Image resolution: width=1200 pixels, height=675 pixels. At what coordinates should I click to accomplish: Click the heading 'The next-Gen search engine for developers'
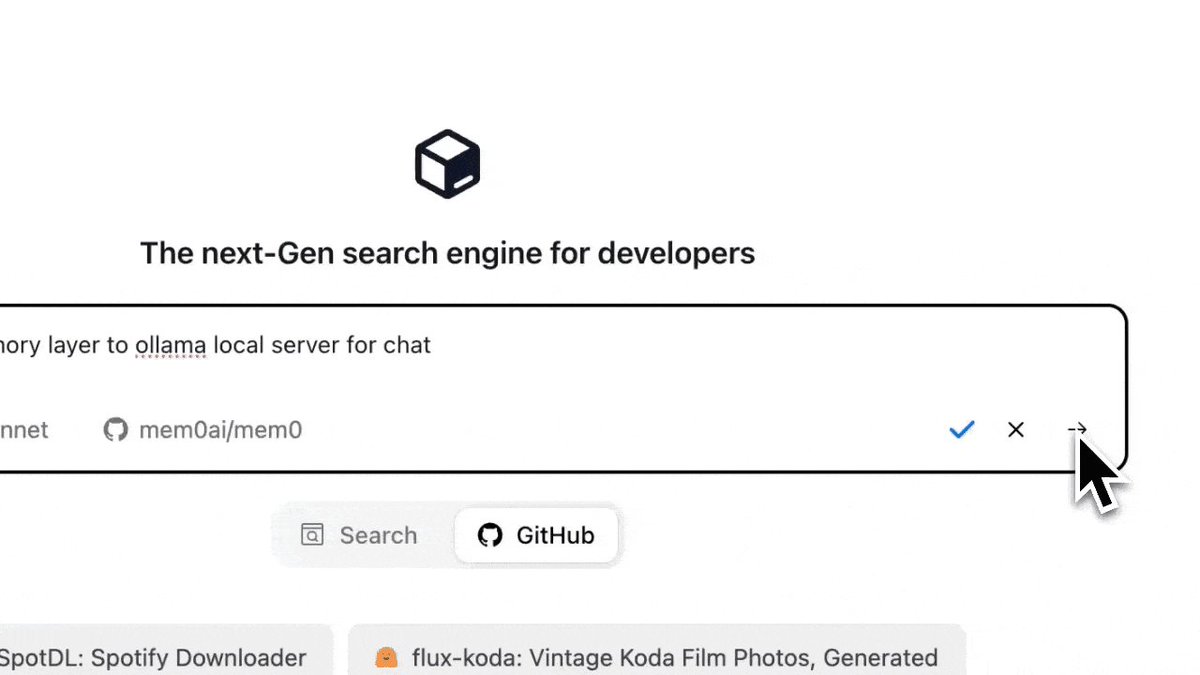coord(447,252)
